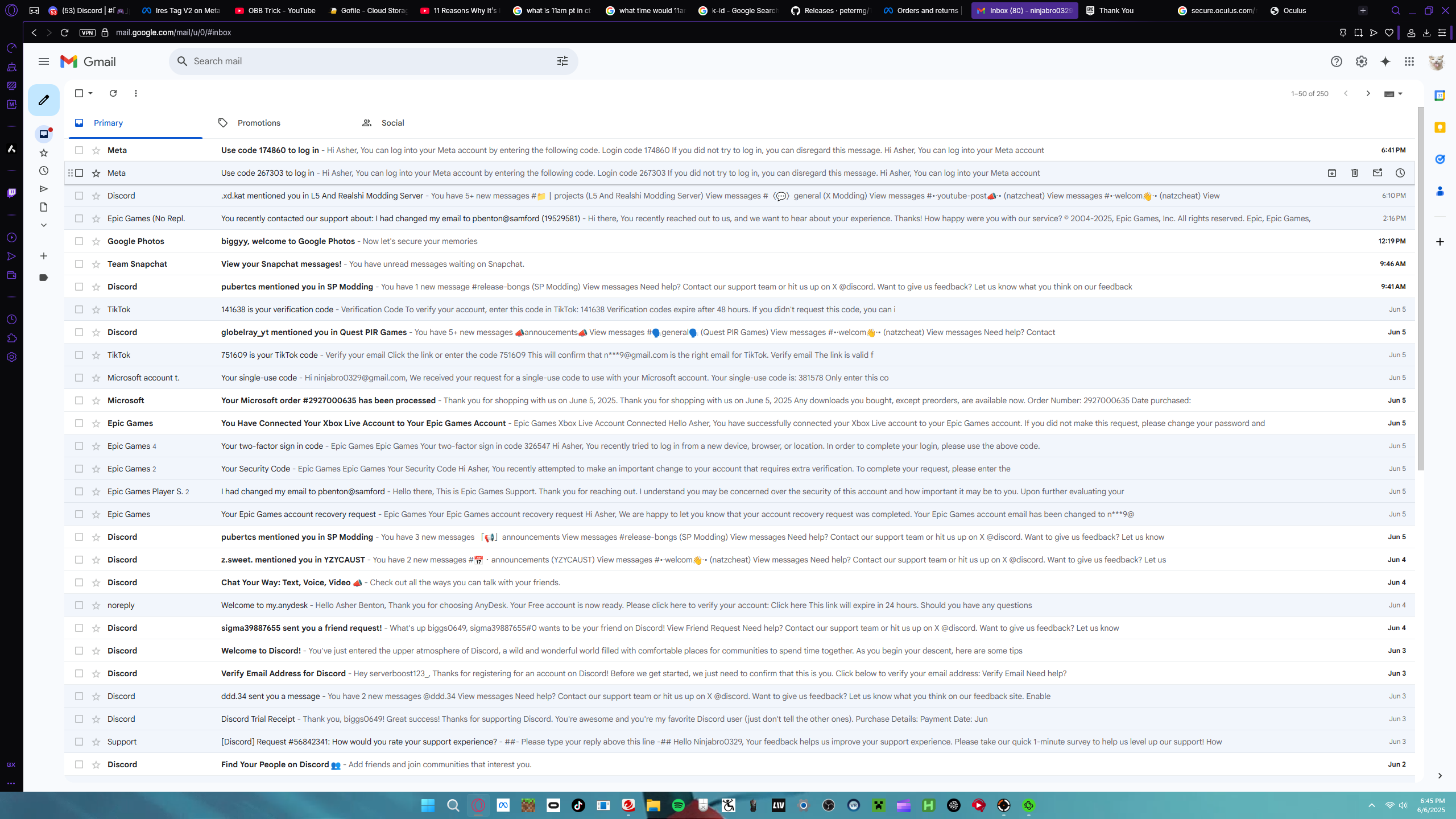
Task: Go to Sent mail in sidebar
Action: pos(44,189)
